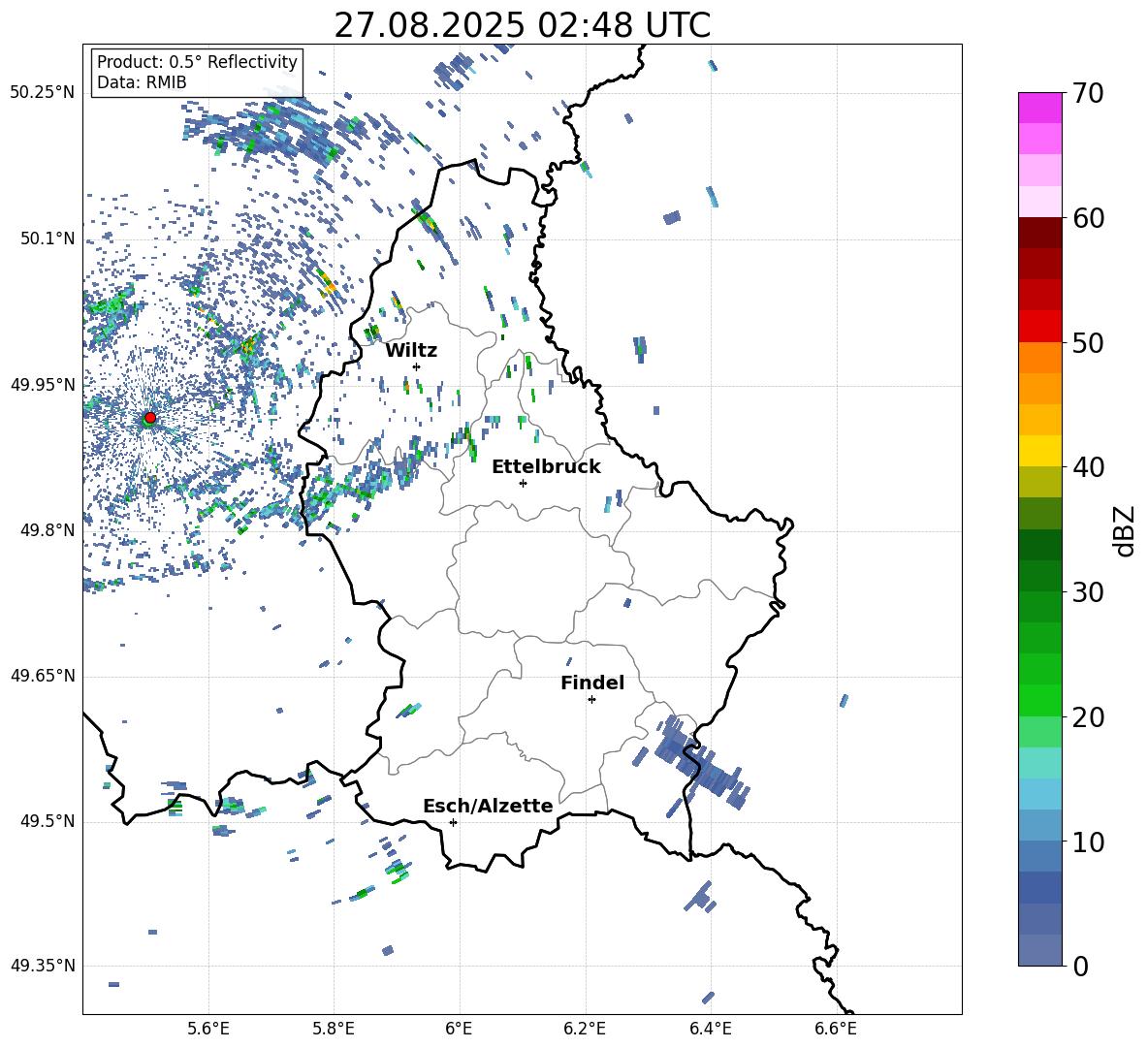Click the 'Data: RMIB' text
1148x1048 pixels.
142,82
